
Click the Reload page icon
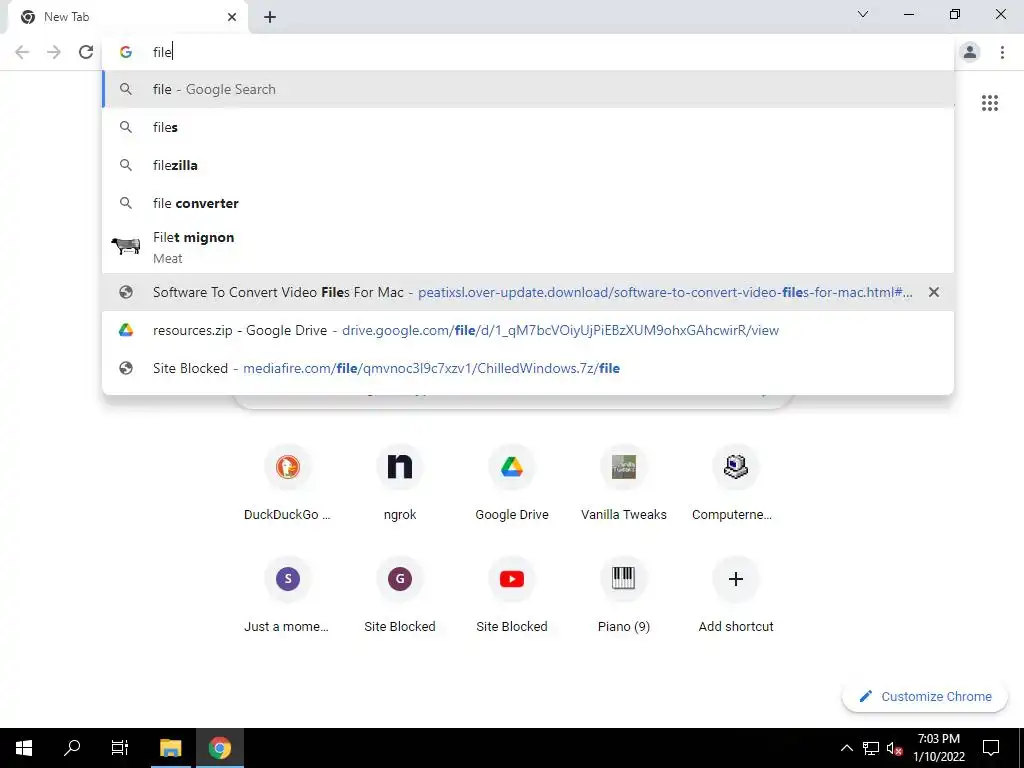(86, 52)
